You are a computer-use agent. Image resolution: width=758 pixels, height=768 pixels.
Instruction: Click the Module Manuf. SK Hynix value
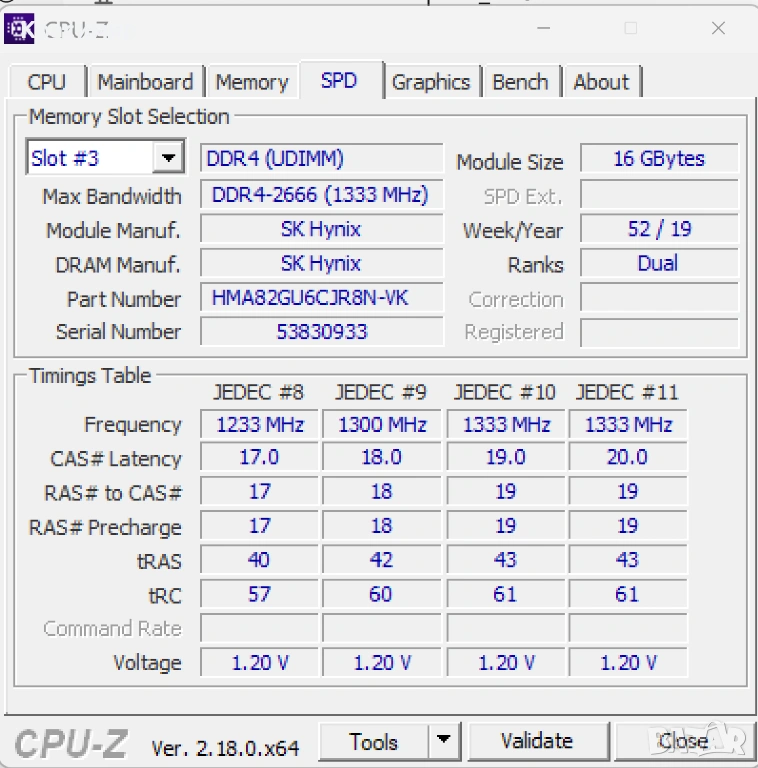click(x=321, y=229)
